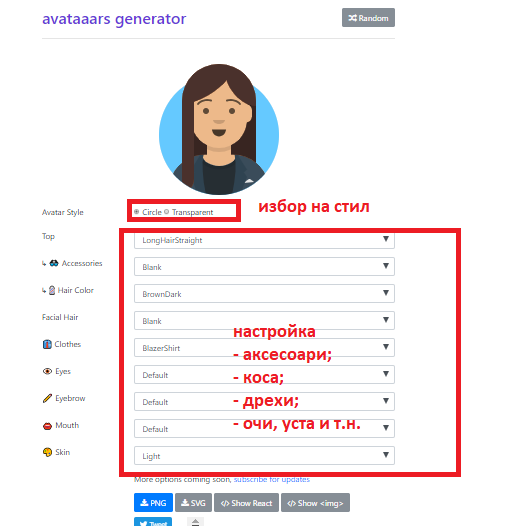The height and width of the screenshot is (526, 507).
Task: Click the avatar preview image
Action: (x=219, y=129)
